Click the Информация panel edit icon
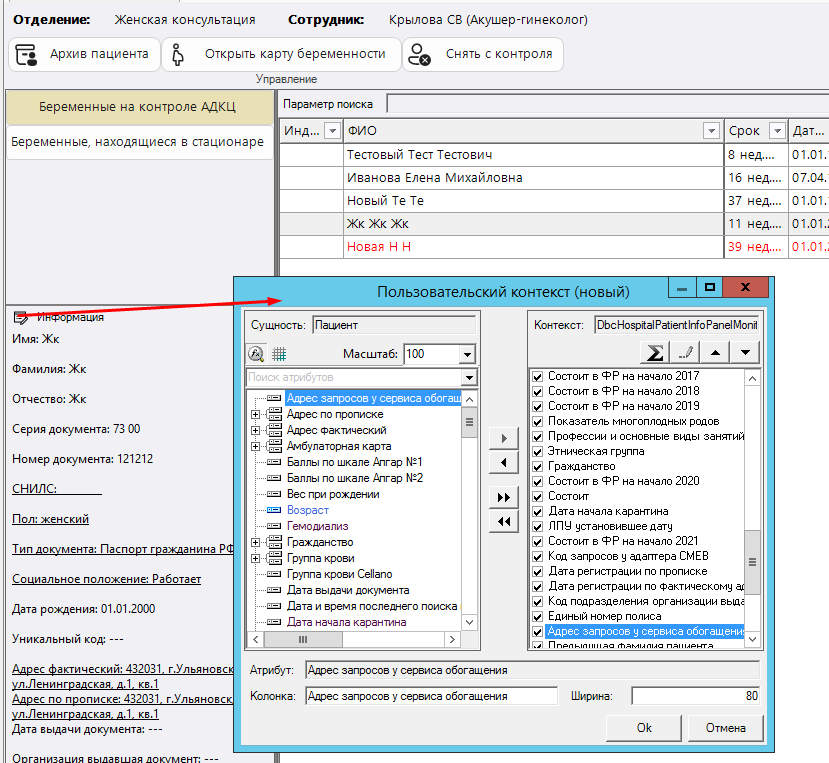The image size is (829, 763). [x=21, y=317]
